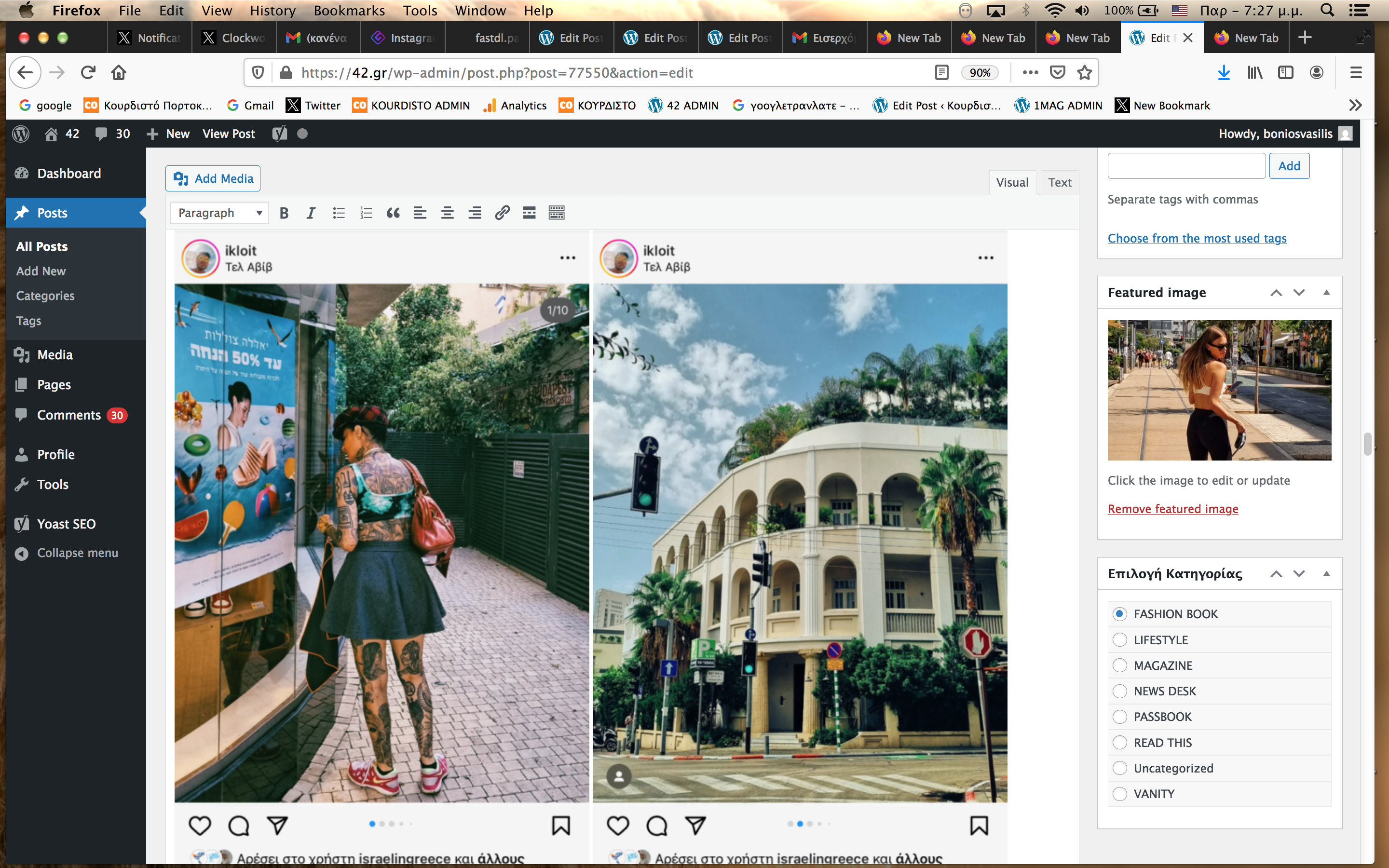
Task: Insert Read More tag icon
Action: [529, 213]
